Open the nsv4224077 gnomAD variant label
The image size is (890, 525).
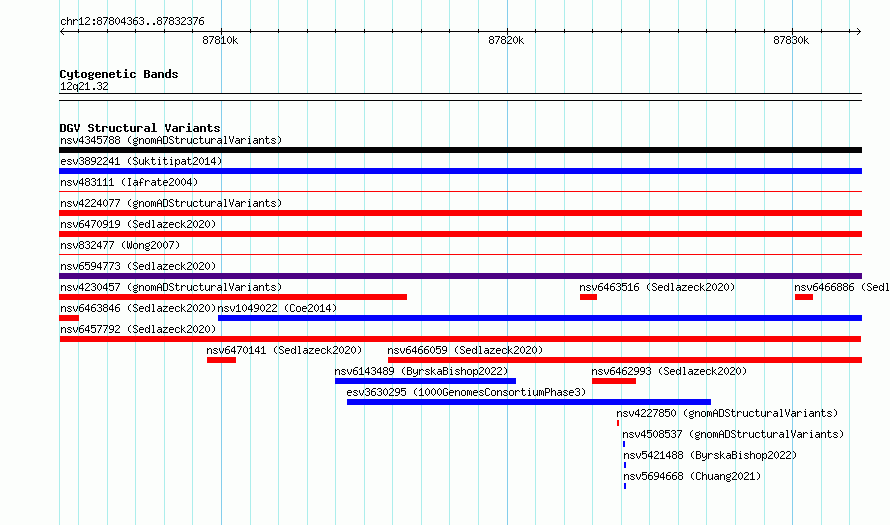171,203
